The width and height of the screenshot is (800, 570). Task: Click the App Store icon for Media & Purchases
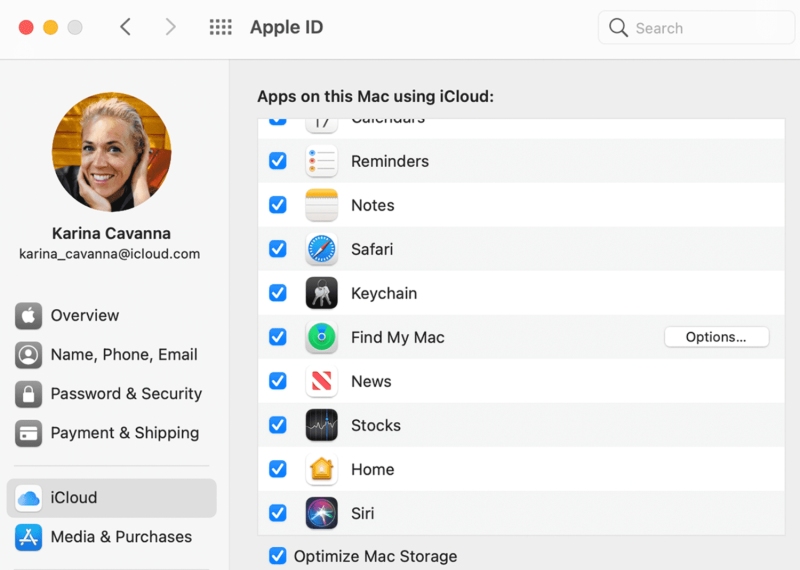click(29, 537)
